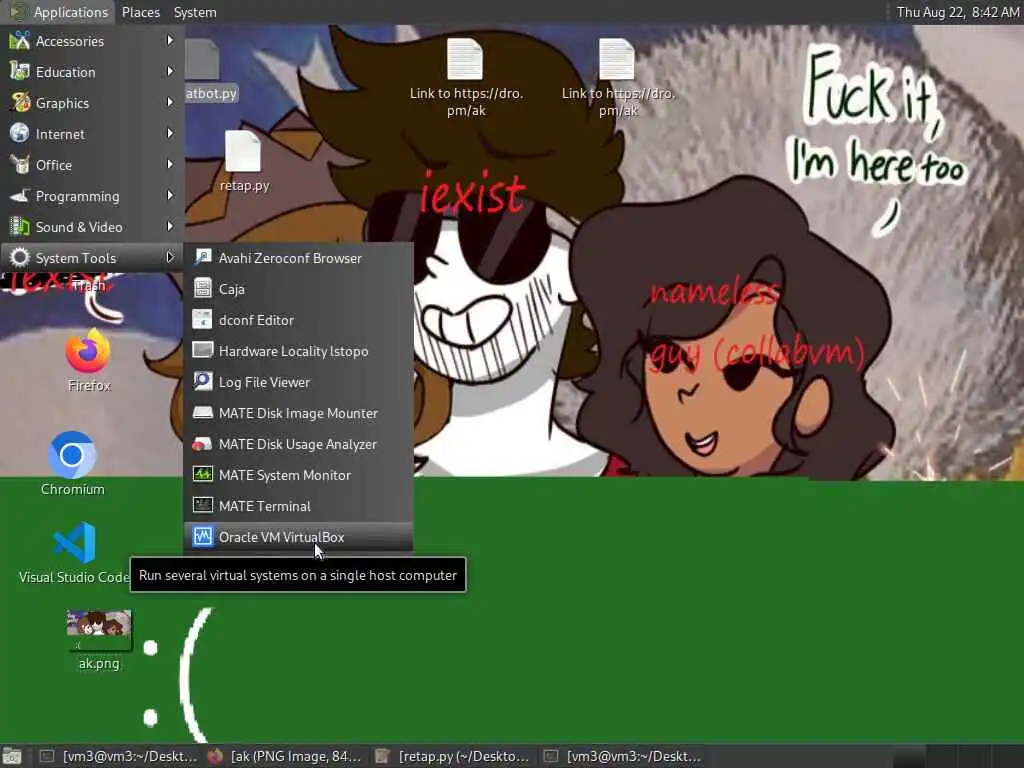Open the Caja file manager icon
Viewport: 1024px width, 768px height.
pos(202,288)
